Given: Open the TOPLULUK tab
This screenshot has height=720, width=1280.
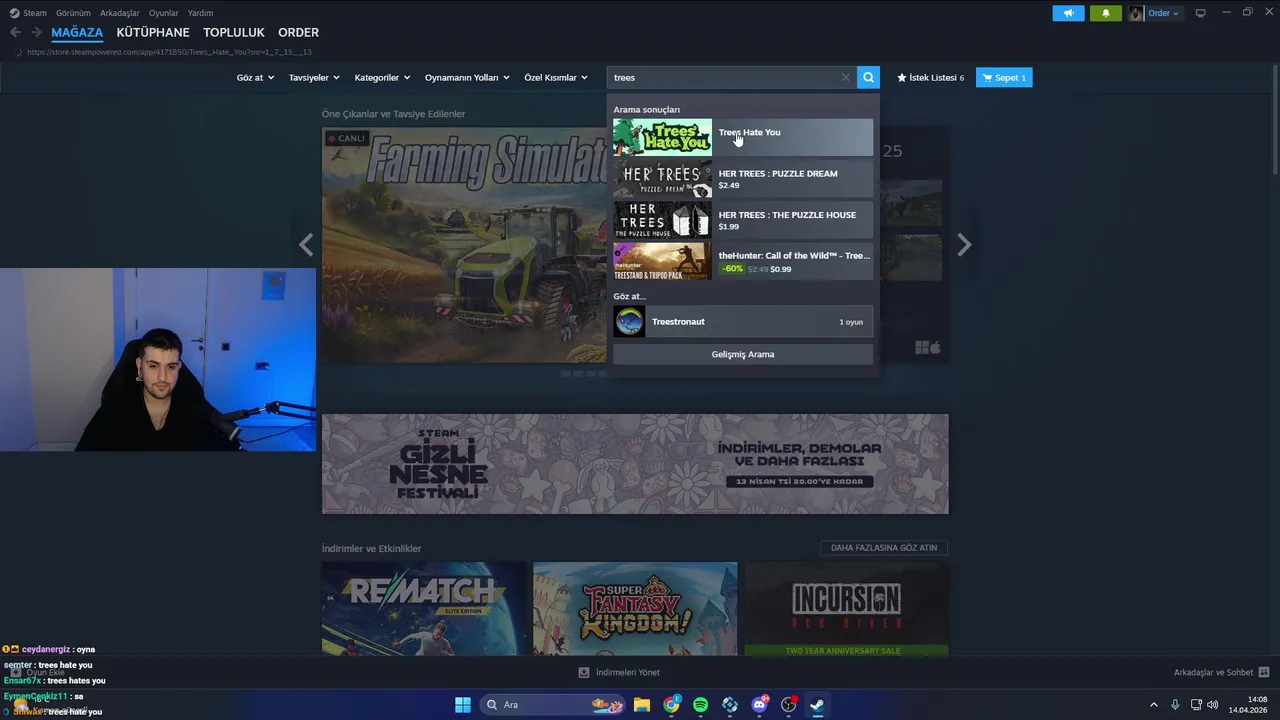Looking at the screenshot, I should (234, 32).
